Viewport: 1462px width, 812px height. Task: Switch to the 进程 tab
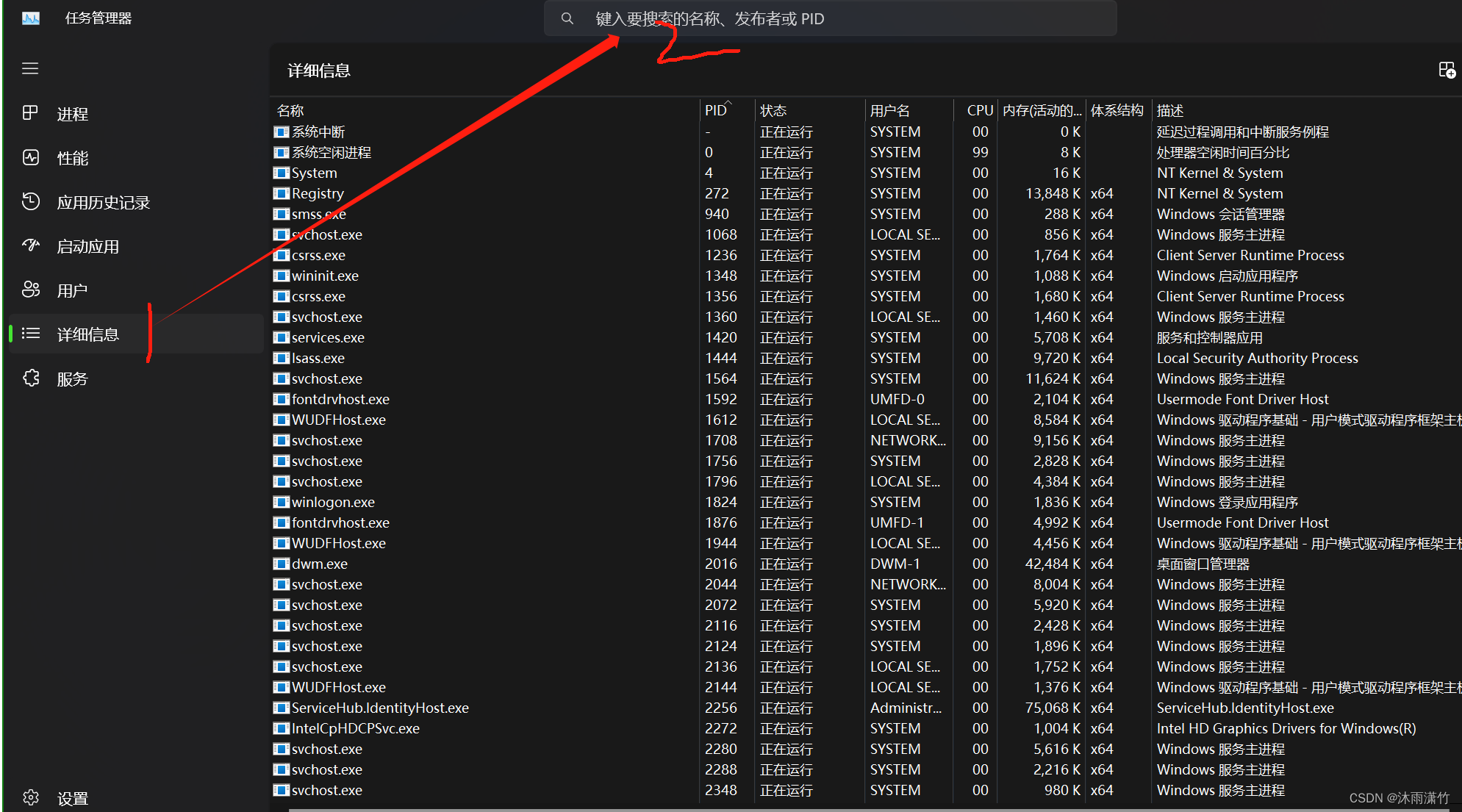pos(136,114)
